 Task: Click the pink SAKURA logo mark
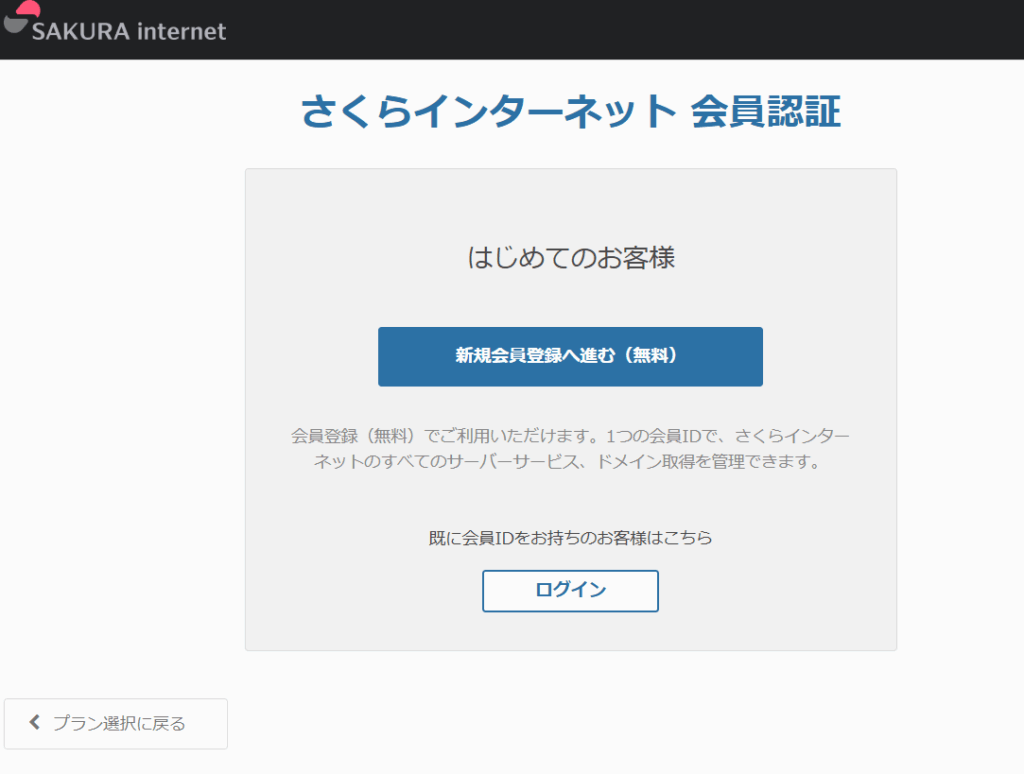(27, 9)
